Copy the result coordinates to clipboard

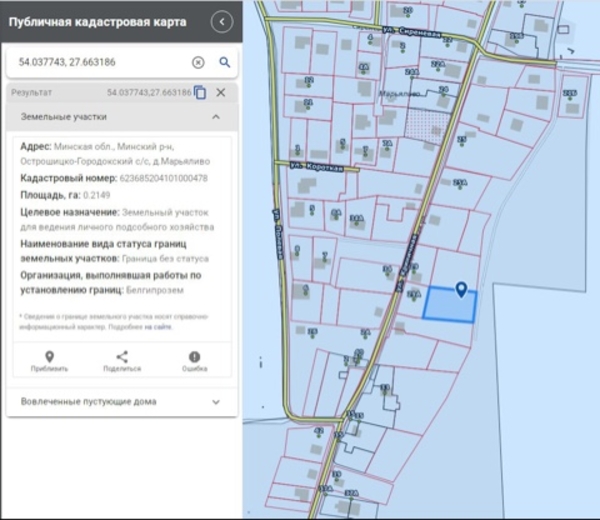tap(200, 93)
